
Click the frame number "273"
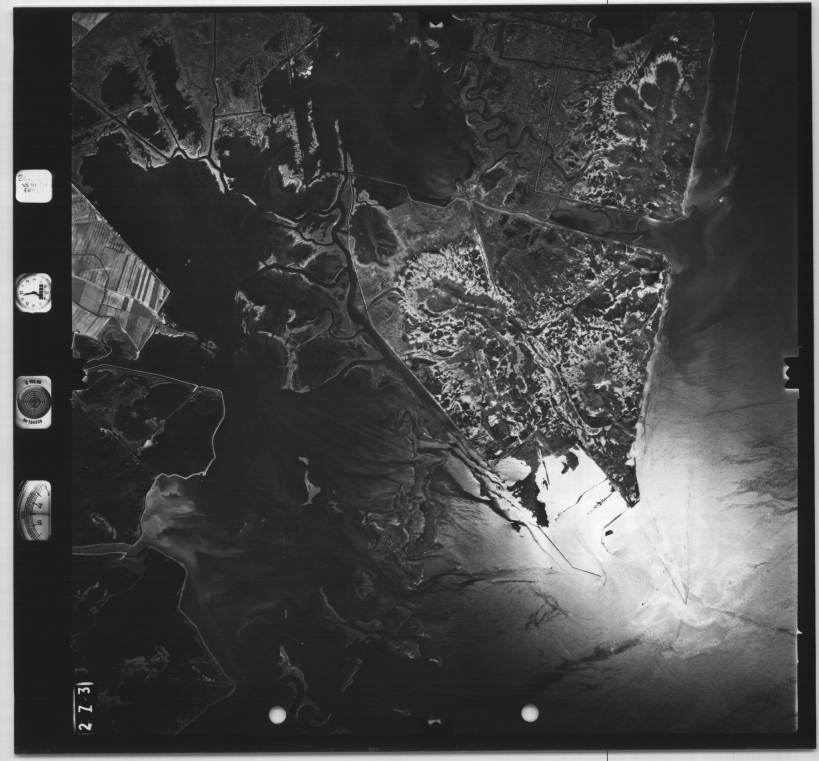coord(84,707)
